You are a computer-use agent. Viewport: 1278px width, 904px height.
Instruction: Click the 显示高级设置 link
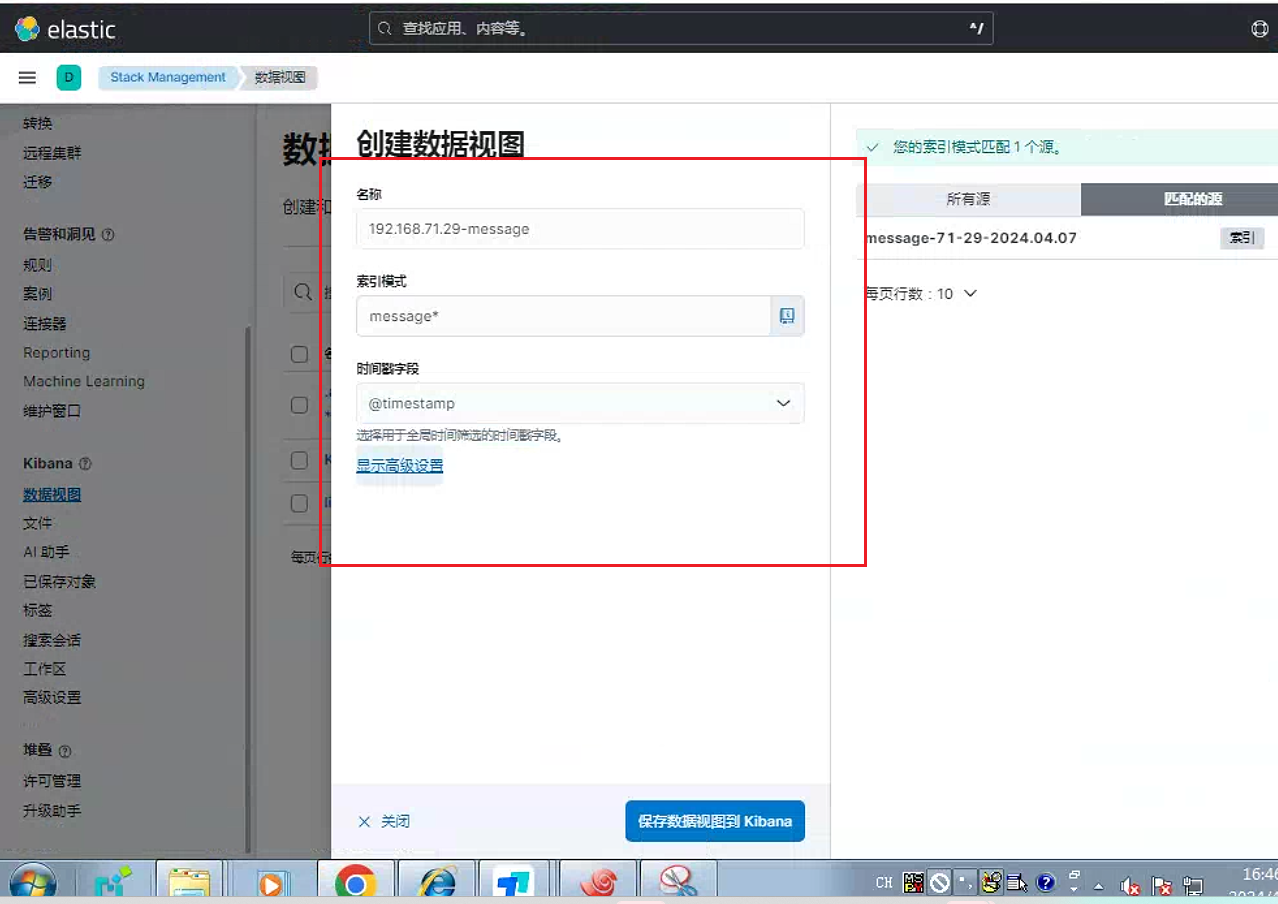400,465
